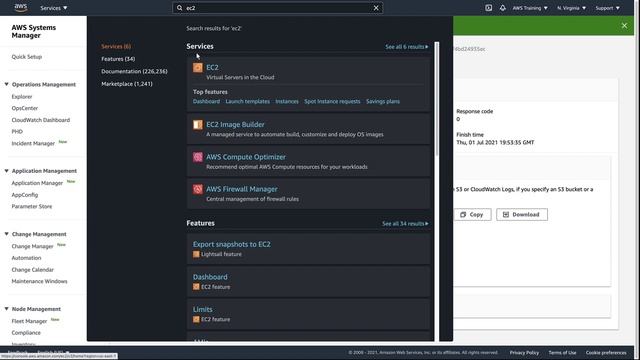Open the Terms of Use footer link
Screen dimensions: 640x360
tap(562, 353)
